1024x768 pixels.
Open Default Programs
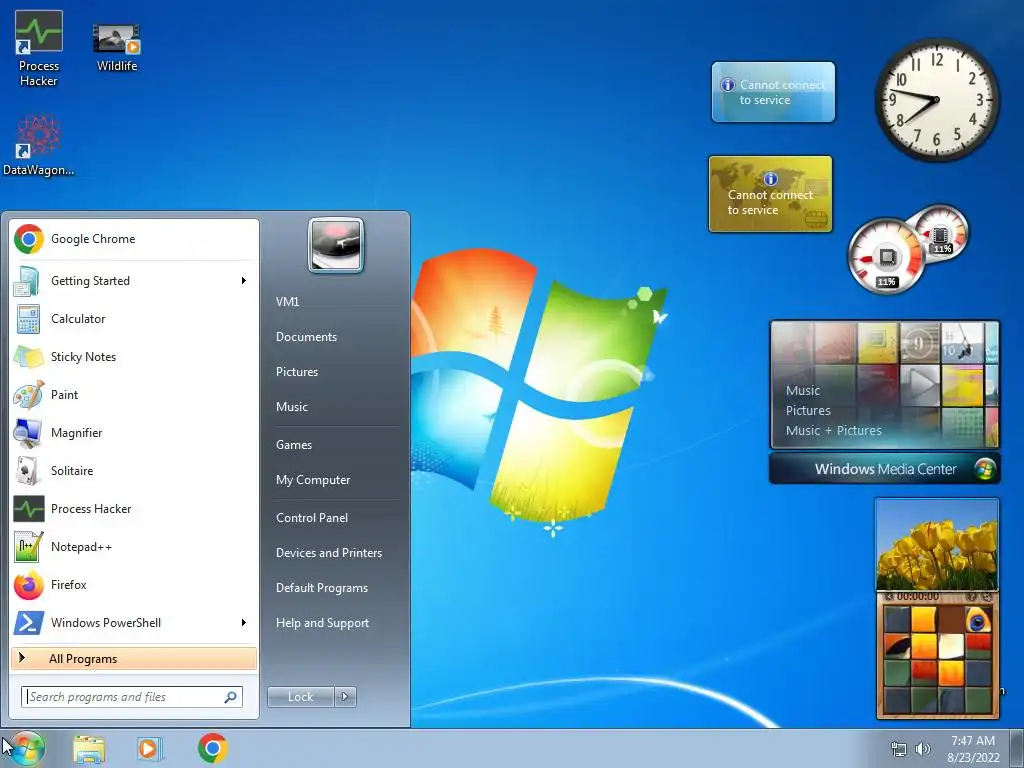coord(334,588)
